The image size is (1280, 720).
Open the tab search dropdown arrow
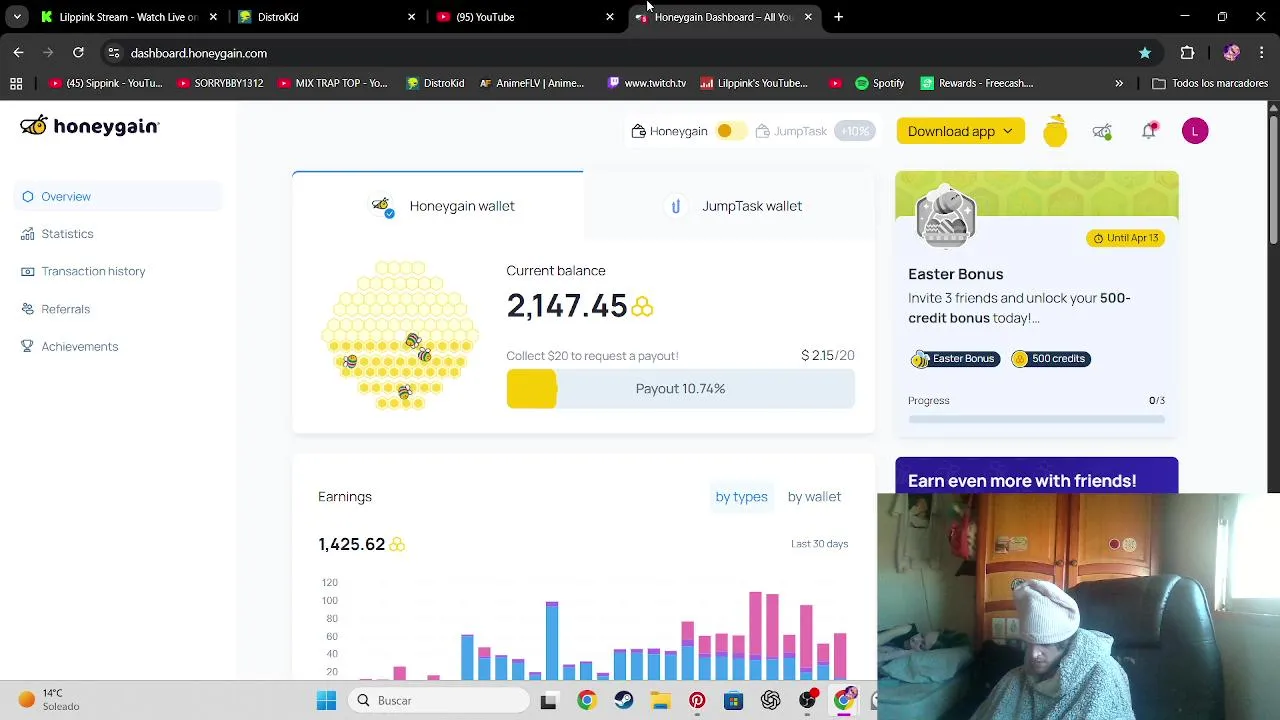click(17, 17)
